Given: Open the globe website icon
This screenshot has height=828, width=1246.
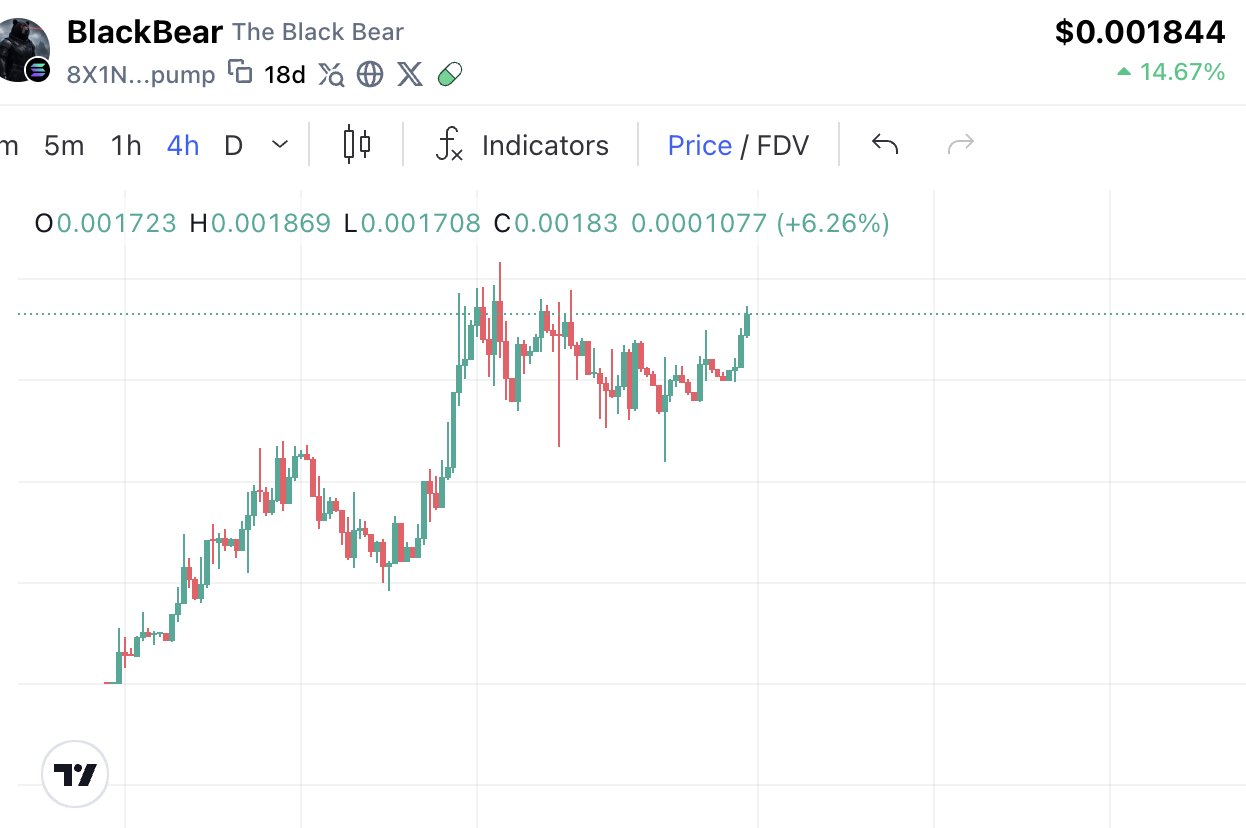Looking at the screenshot, I should click(x=371, y=74).
